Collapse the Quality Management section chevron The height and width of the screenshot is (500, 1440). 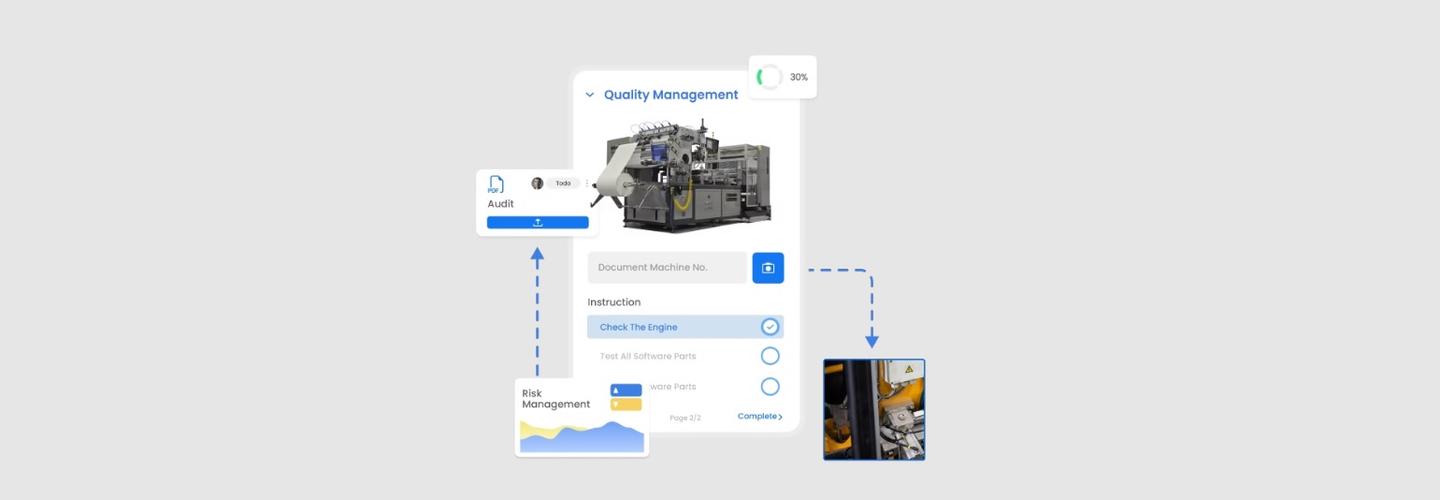(x=590, y=95)
